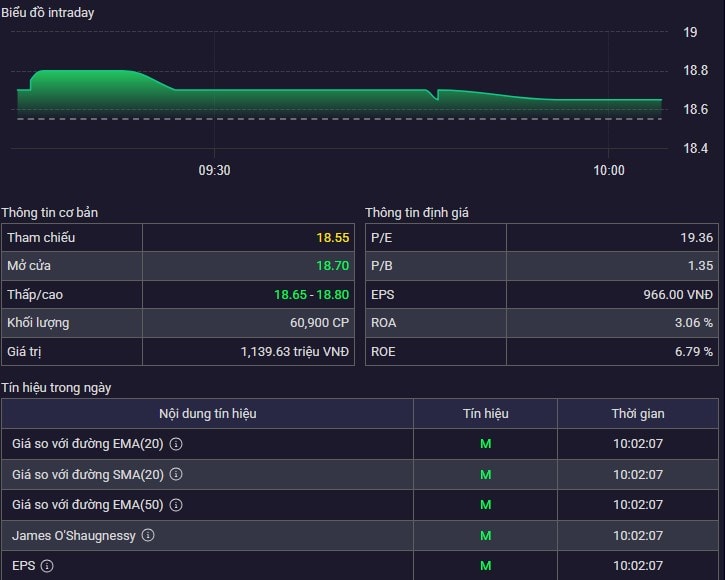725x580 pixels.
Task: Select the Thấp/cao range 18.65 - 18.80
Action: point(311,295)
